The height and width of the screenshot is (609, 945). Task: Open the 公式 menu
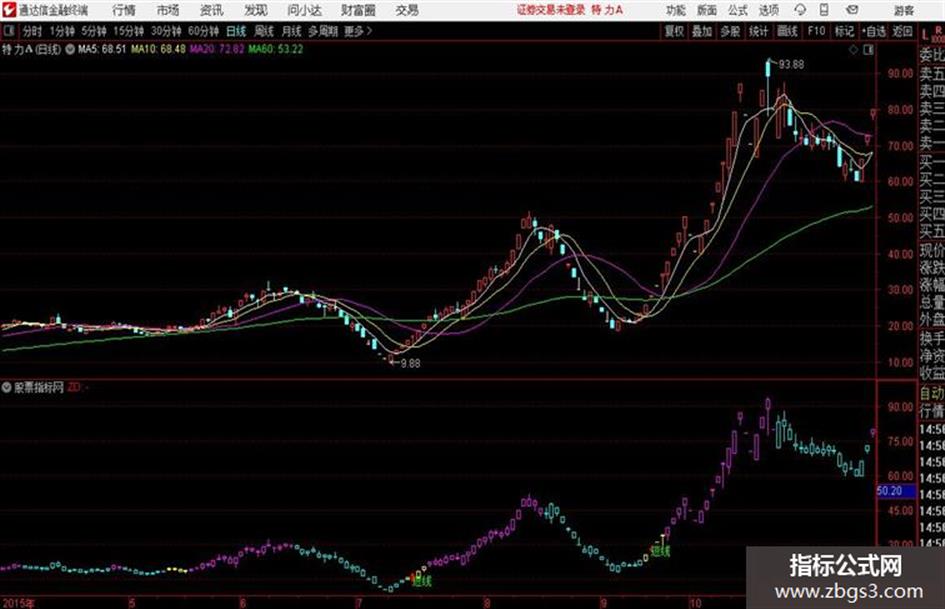pos(738,10)
